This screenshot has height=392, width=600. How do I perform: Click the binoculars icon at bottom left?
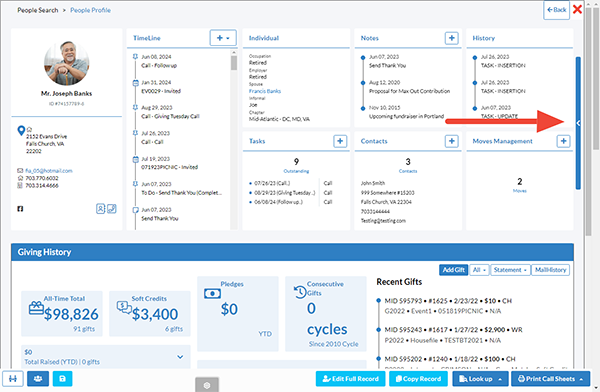(x=13, y=379)
